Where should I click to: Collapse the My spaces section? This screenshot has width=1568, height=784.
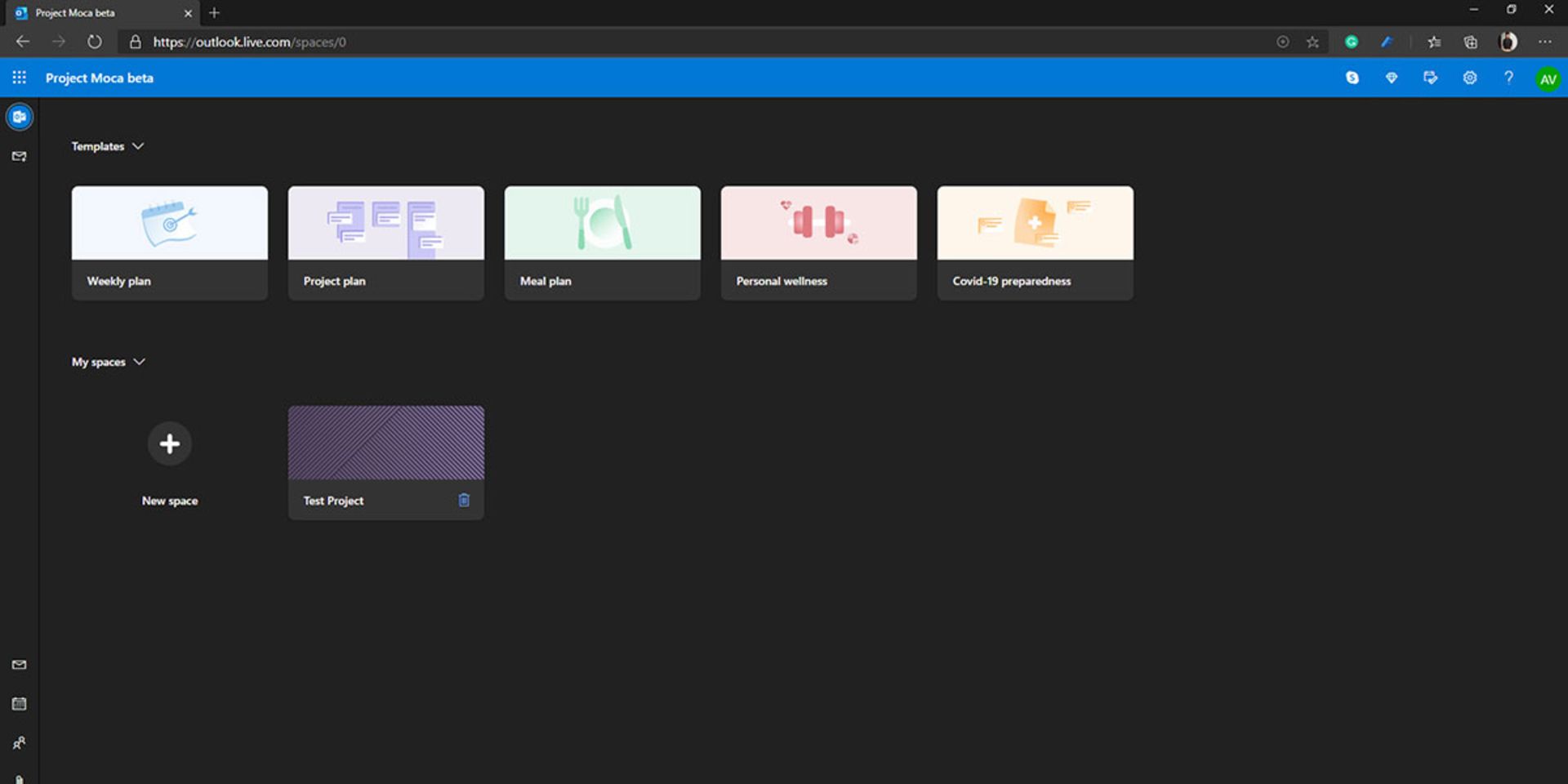click(139, 361)
